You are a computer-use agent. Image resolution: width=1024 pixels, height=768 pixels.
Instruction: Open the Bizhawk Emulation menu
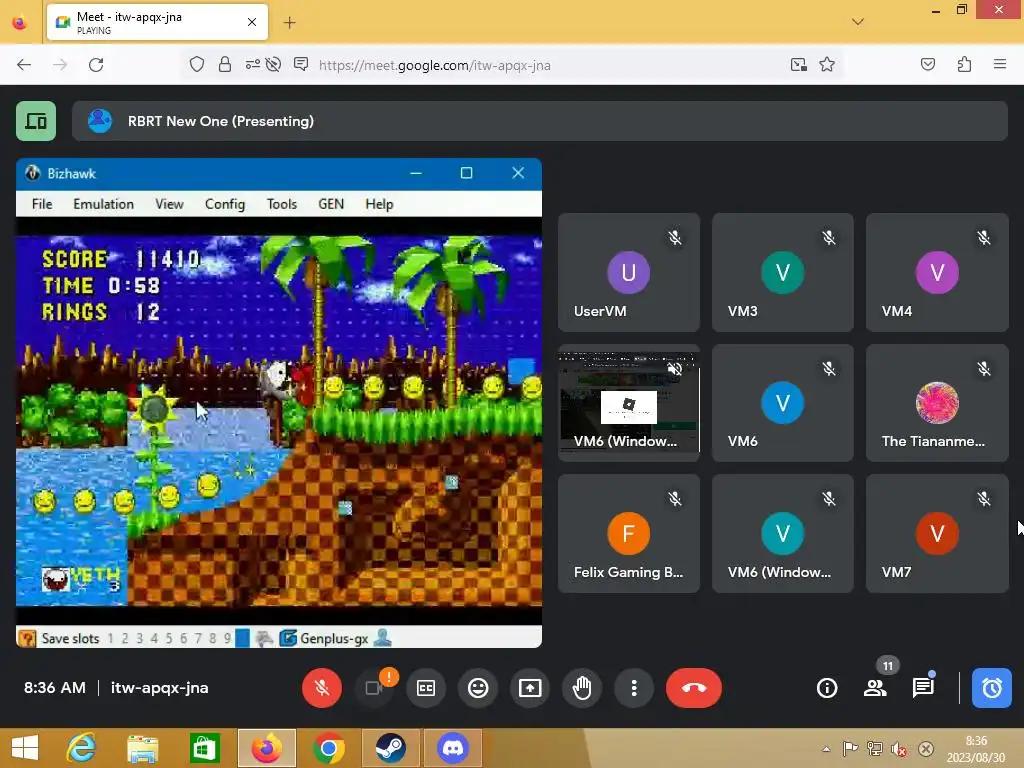[103, 204]
